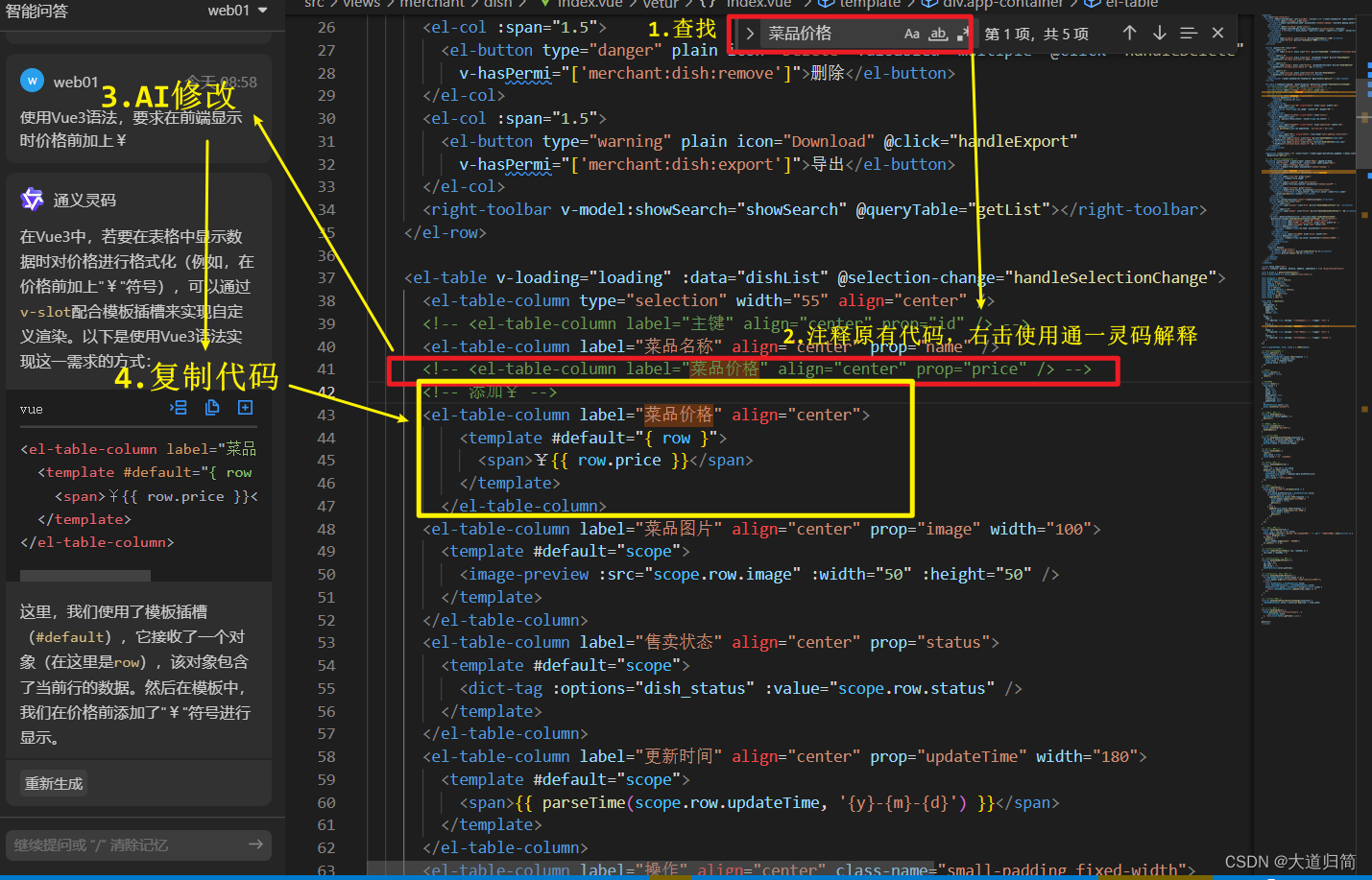Screen dimensions: 1372x880
Task: Click v-slot text in AI answer
Action: (45, 312)
